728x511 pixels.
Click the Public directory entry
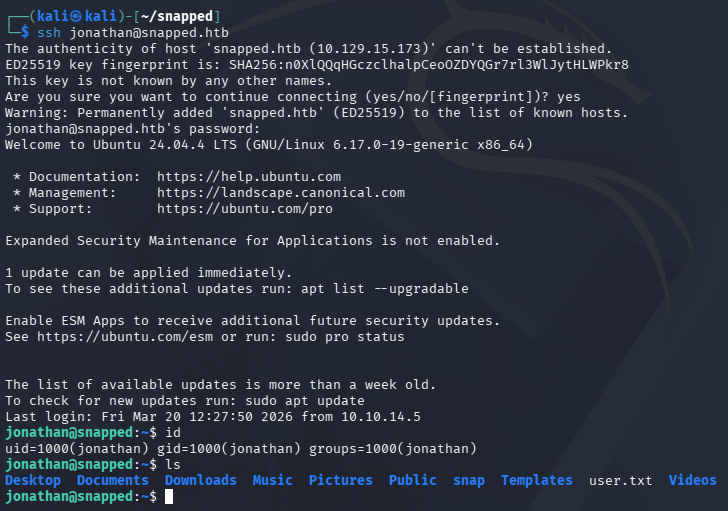413,481
